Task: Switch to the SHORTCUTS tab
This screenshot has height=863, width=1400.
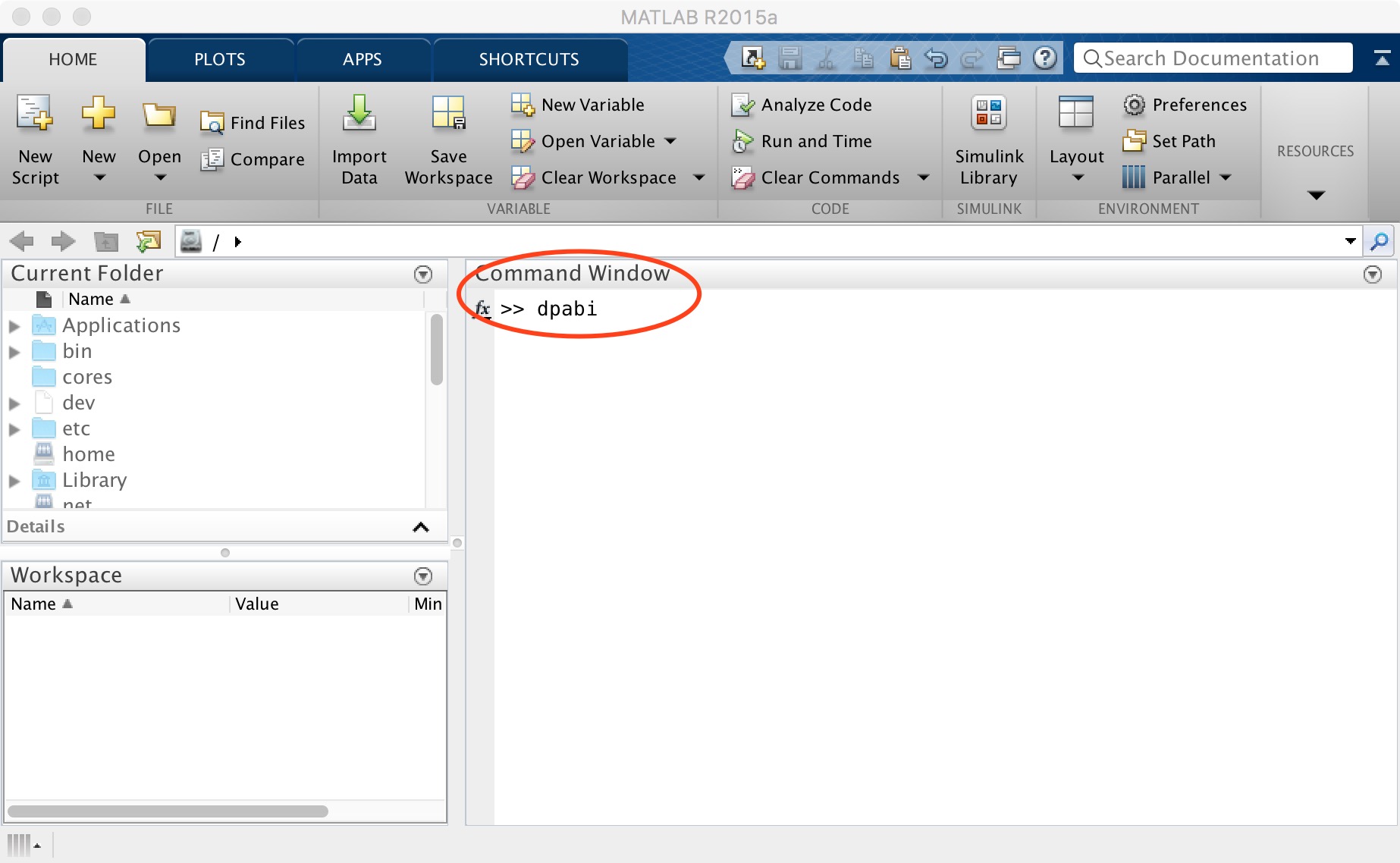Action: pos(529,59)
